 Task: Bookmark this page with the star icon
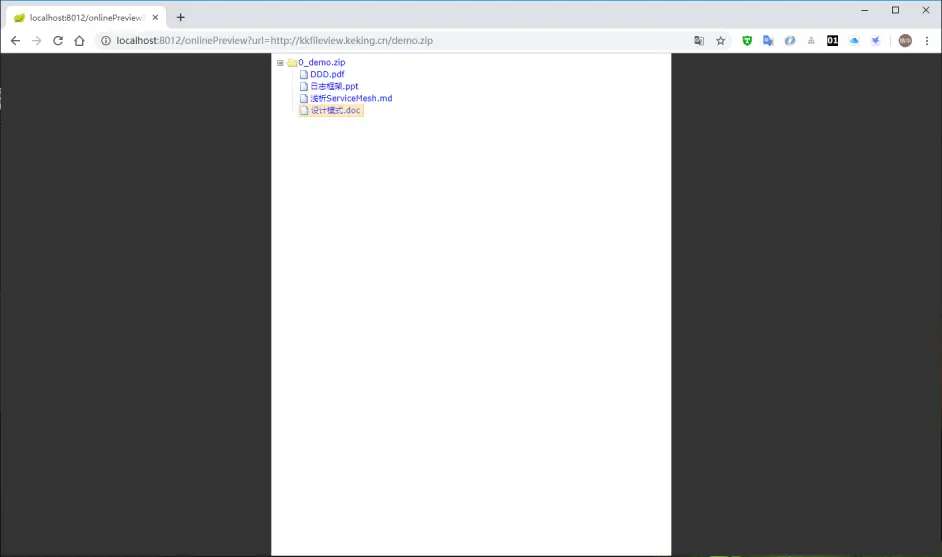tap(720, 41)
